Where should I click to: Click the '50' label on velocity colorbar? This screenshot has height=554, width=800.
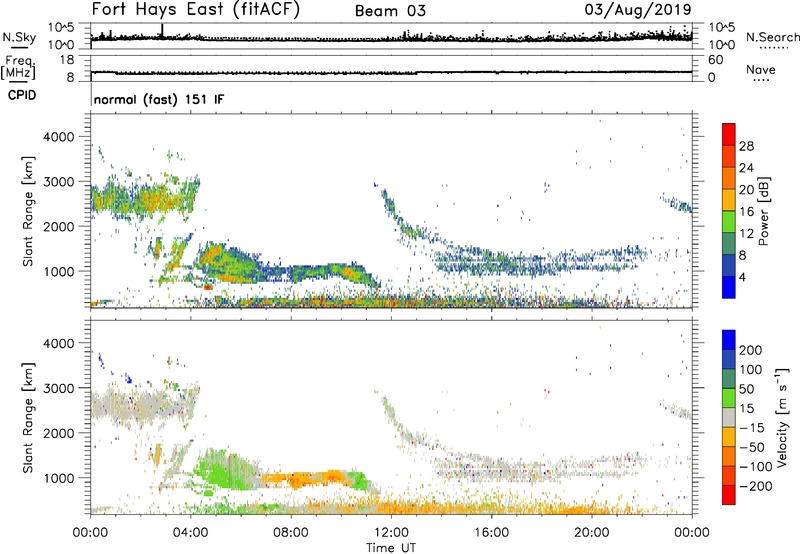(746, 389)
